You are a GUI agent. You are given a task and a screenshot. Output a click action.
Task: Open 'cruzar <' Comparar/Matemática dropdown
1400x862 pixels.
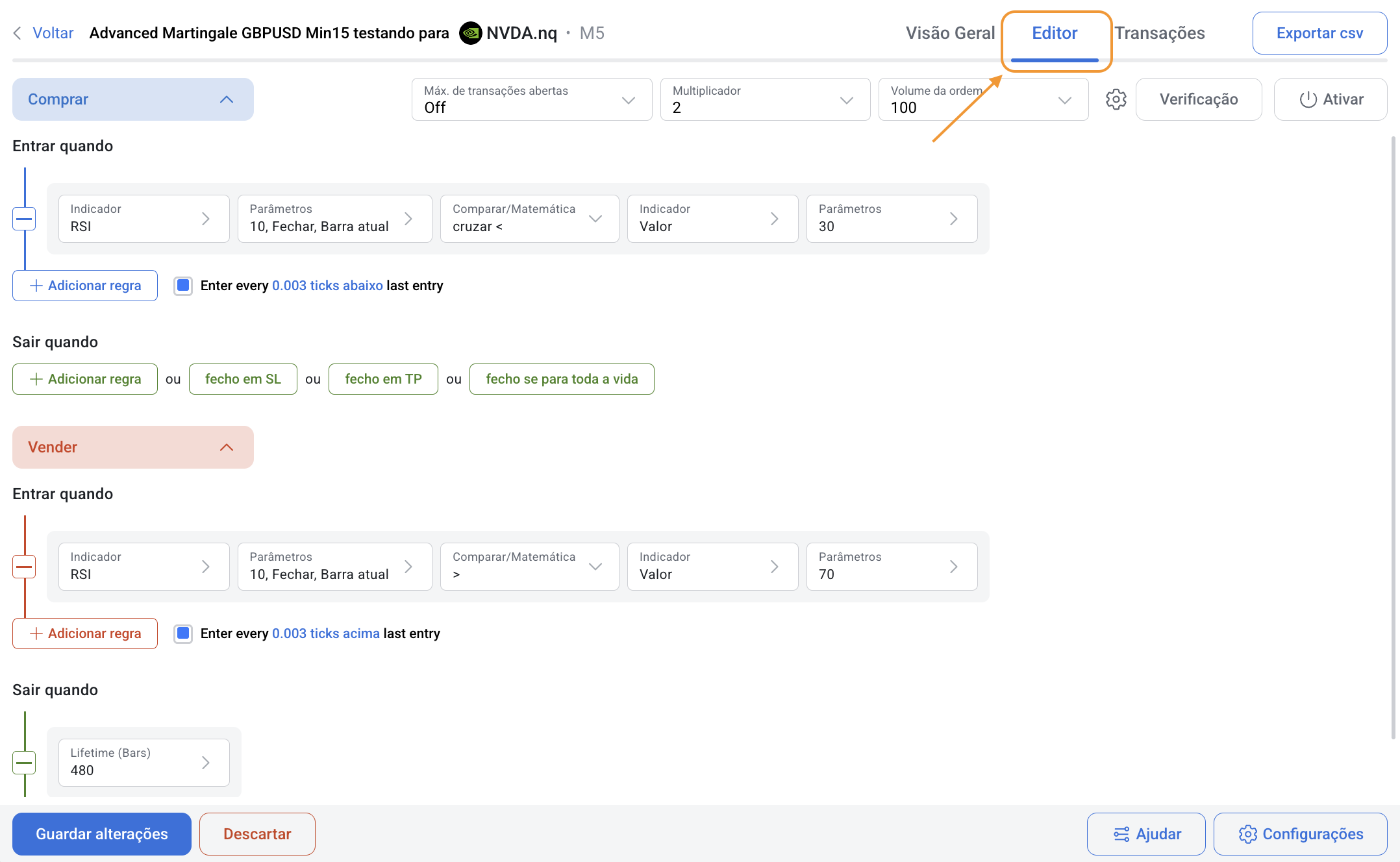coord(529,219)
